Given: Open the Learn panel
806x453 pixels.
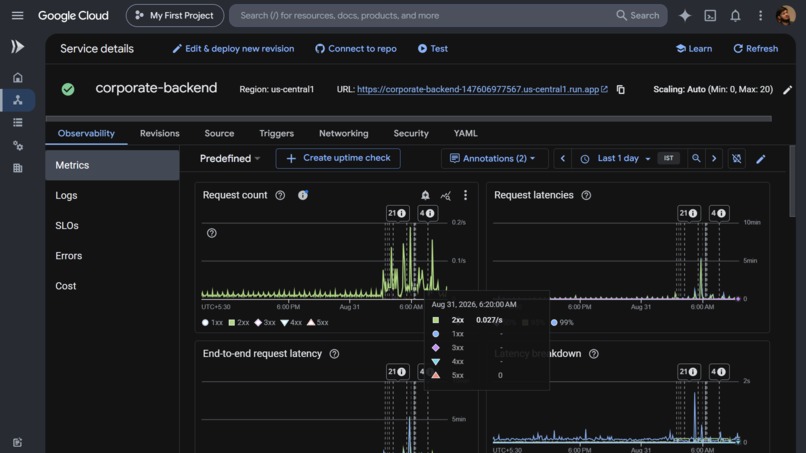Looking at the screenshot, I should point(694,48).
